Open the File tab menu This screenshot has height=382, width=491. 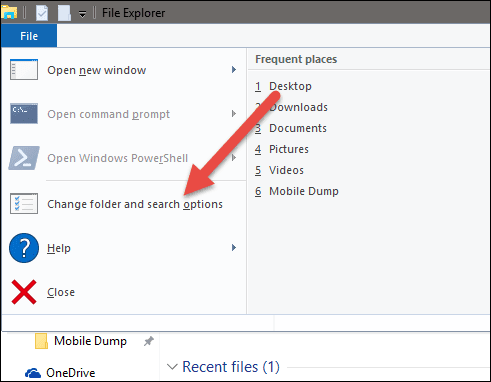29,36
